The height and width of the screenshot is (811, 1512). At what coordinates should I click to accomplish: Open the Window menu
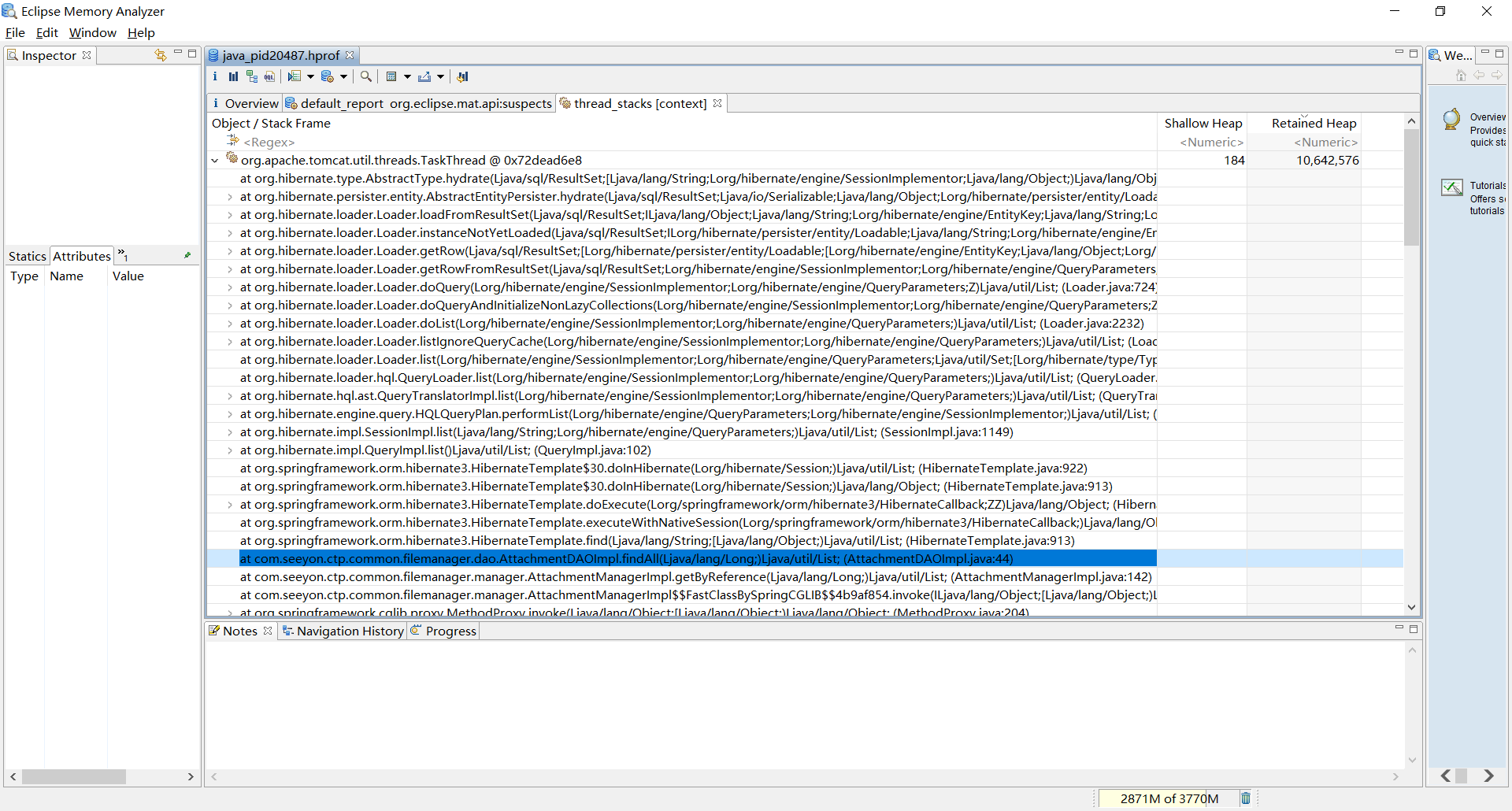(x=93, y=32)
